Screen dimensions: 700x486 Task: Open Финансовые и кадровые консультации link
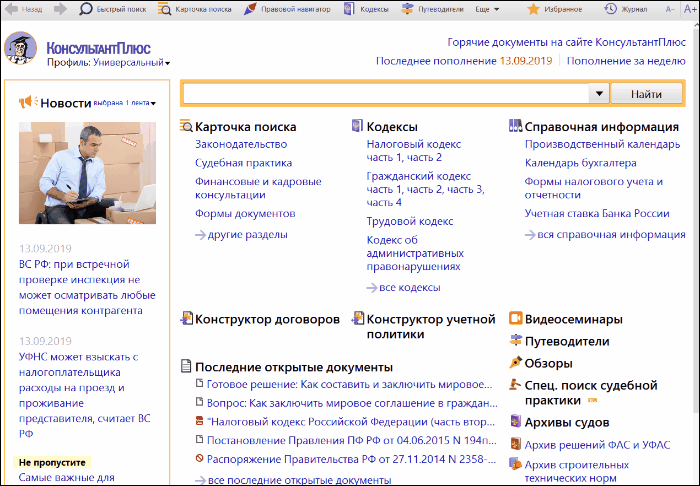(258, 188)
